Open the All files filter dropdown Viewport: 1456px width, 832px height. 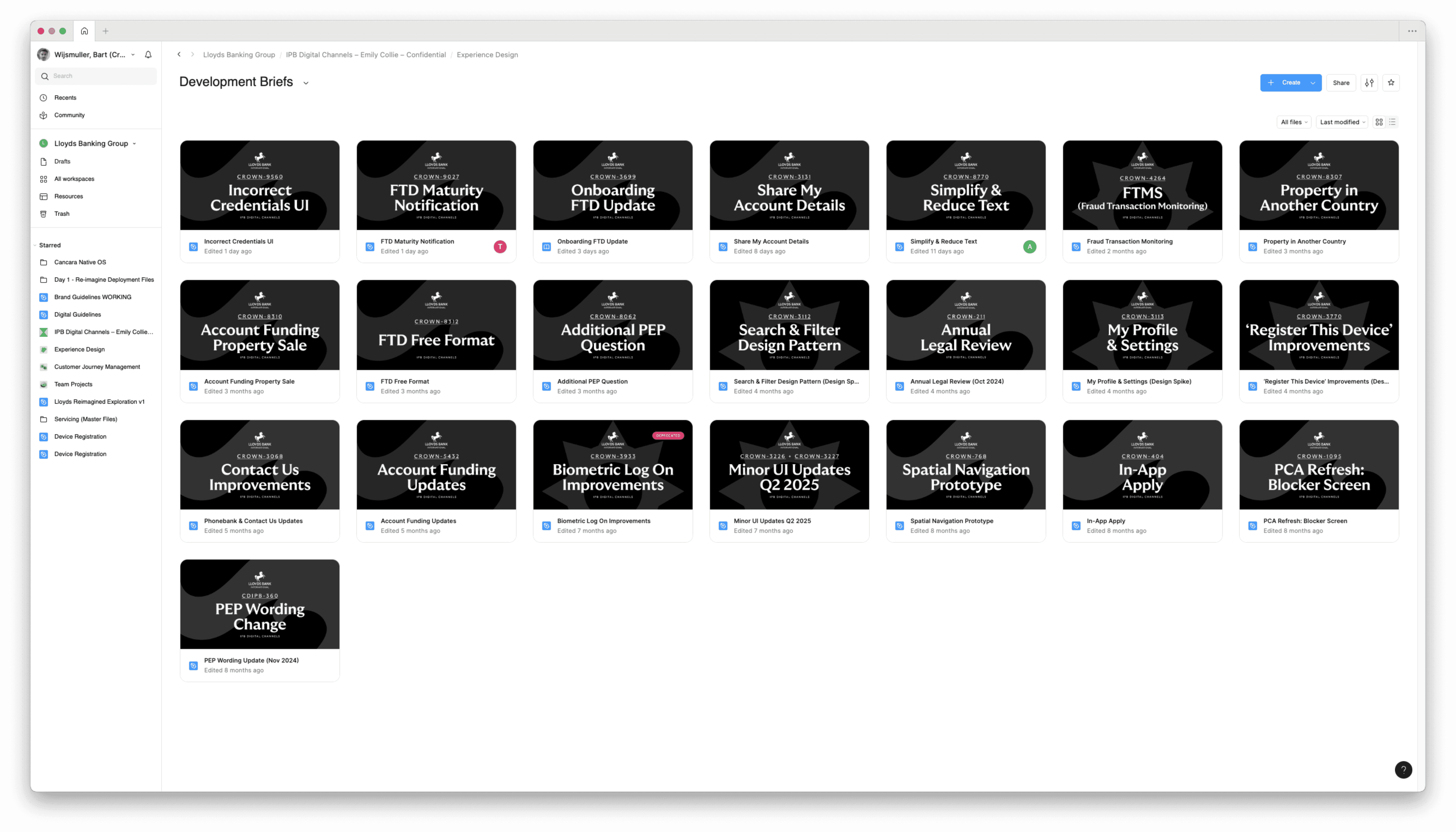coord(1294,122)
